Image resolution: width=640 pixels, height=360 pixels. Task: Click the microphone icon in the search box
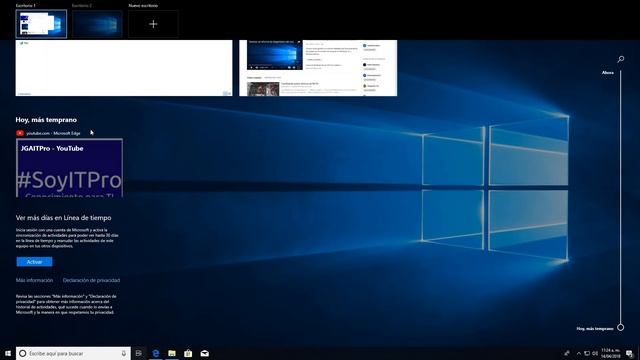124,353
